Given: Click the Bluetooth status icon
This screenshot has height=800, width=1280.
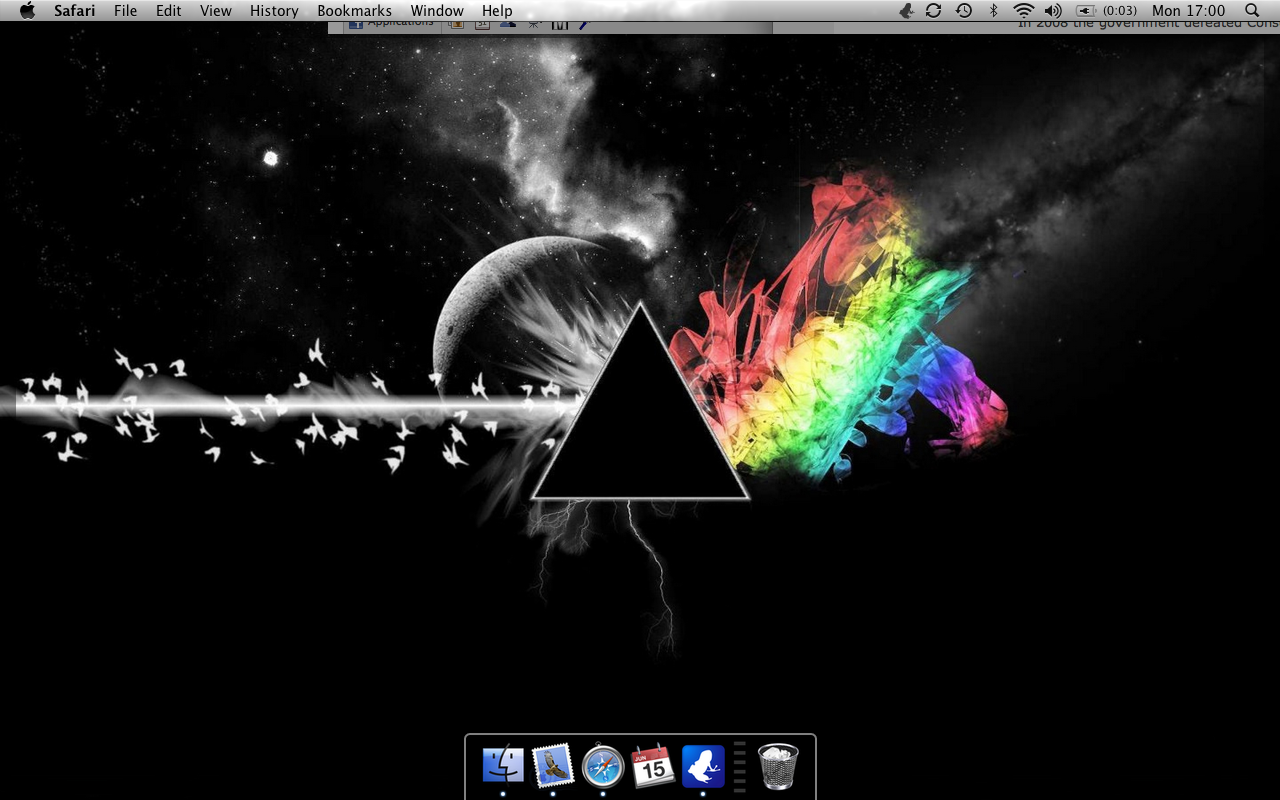Looking at the screenshot, I should pyautogui.click(x=993, y=11).
